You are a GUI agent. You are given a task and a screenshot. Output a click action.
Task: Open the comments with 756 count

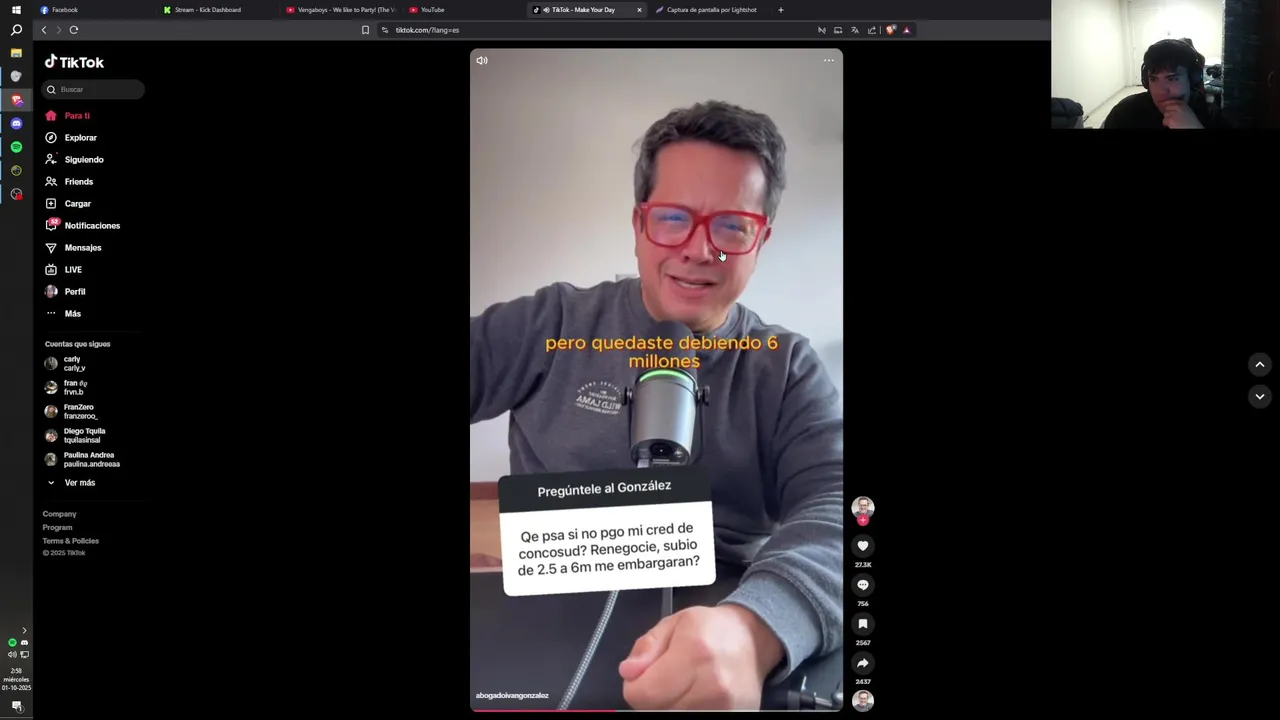[863, 585]
